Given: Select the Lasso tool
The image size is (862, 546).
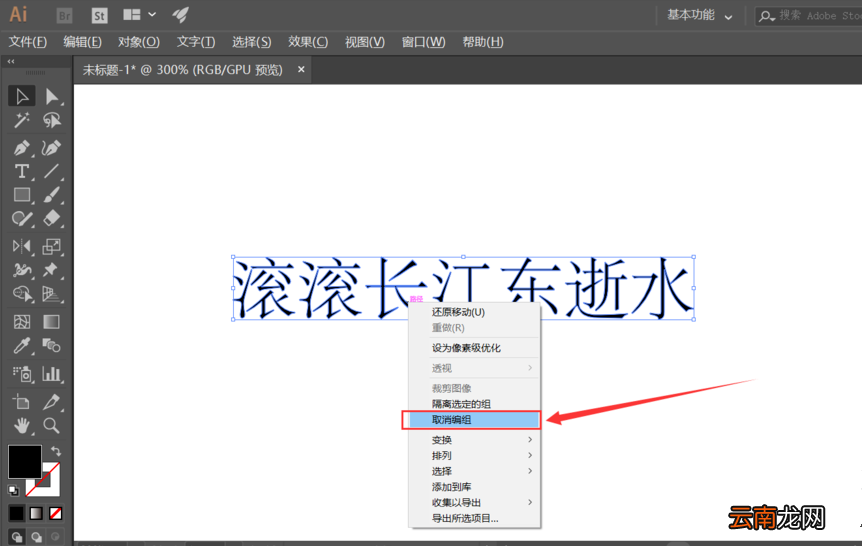Looking at the screenshot, I should 52,120.
